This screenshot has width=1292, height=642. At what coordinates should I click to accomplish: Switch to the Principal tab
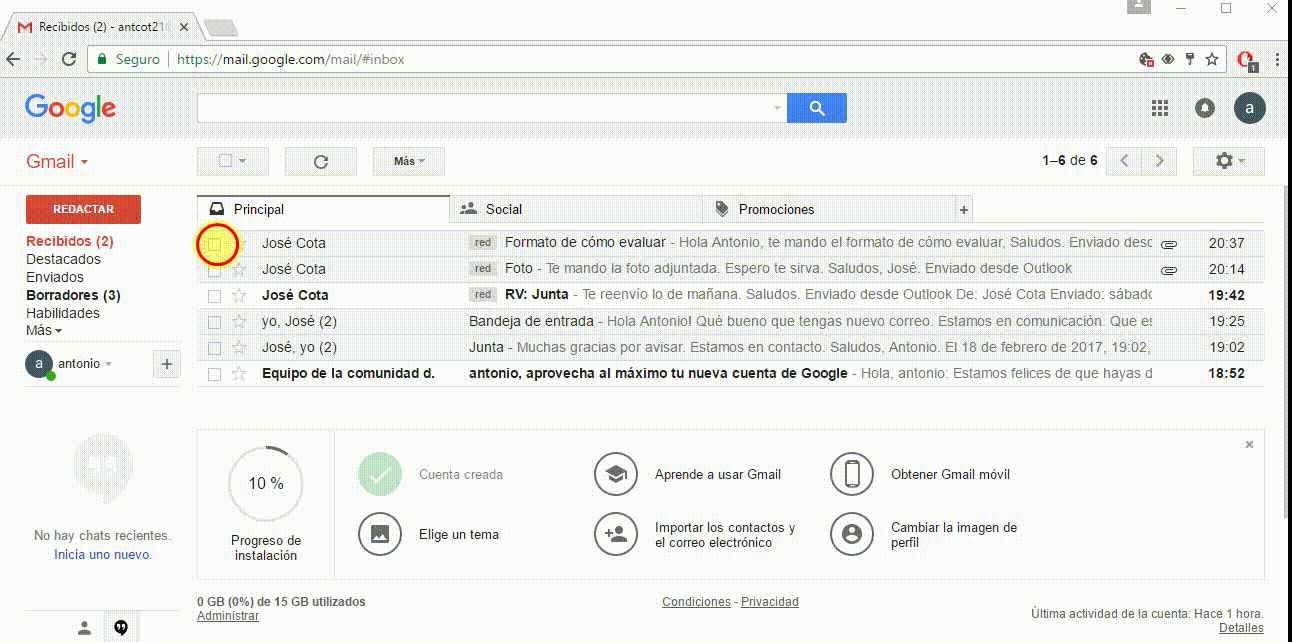pyautogui.click(x=324, y=209)
